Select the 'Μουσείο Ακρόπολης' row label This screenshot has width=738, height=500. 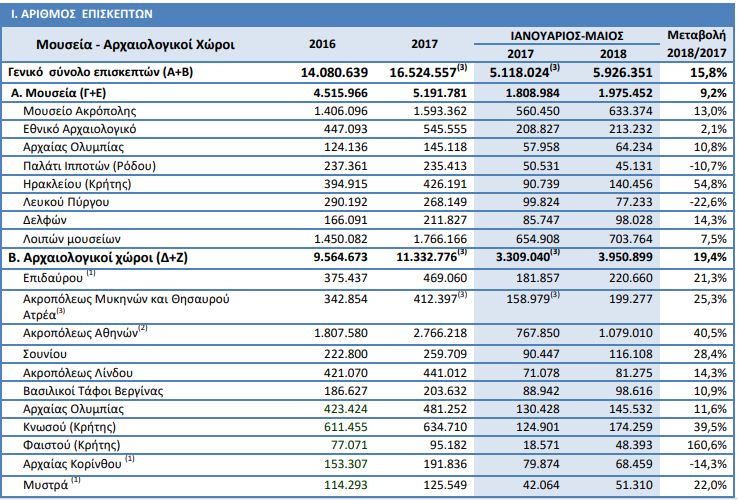click(x=80, y=111)
